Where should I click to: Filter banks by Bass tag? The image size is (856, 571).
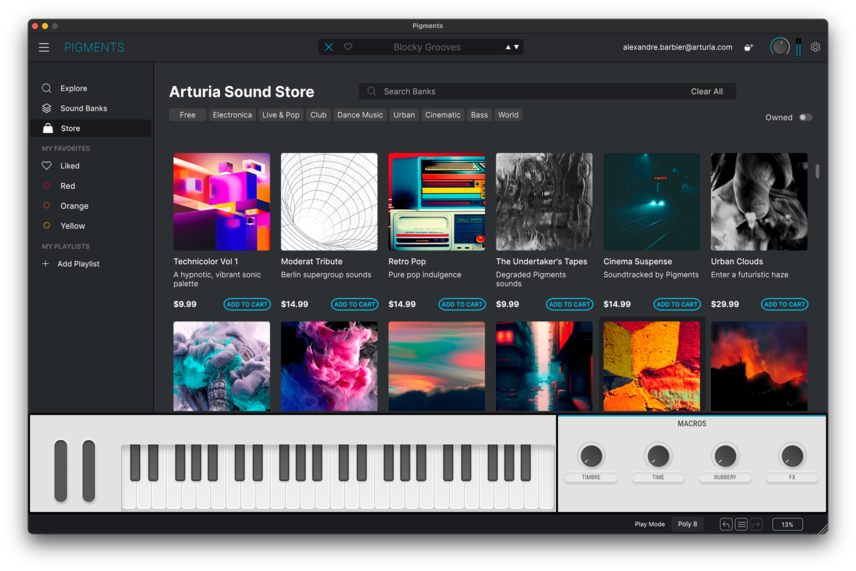tap(479, 115)
